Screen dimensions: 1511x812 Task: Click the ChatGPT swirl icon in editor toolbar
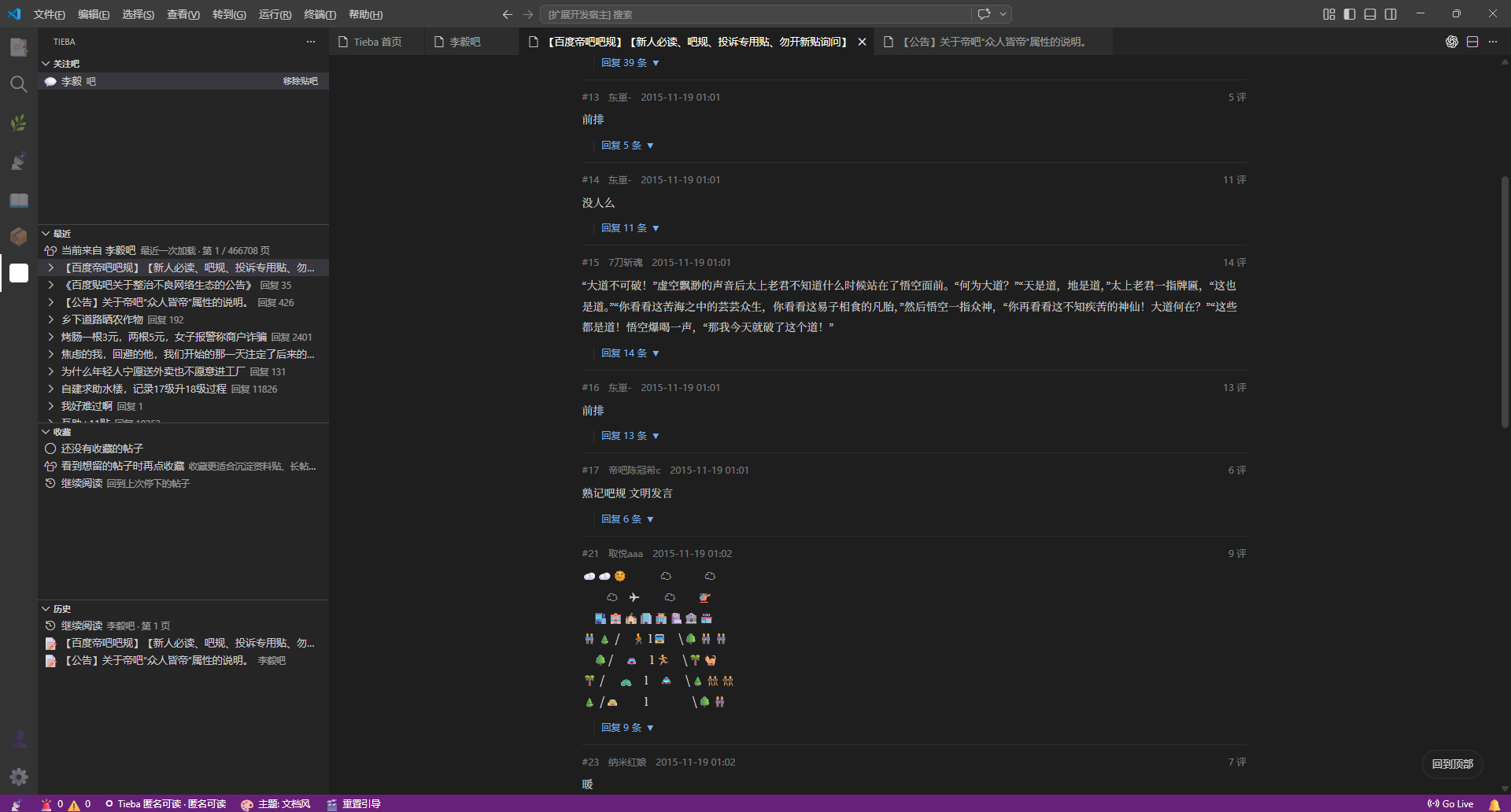point(1452,42)
